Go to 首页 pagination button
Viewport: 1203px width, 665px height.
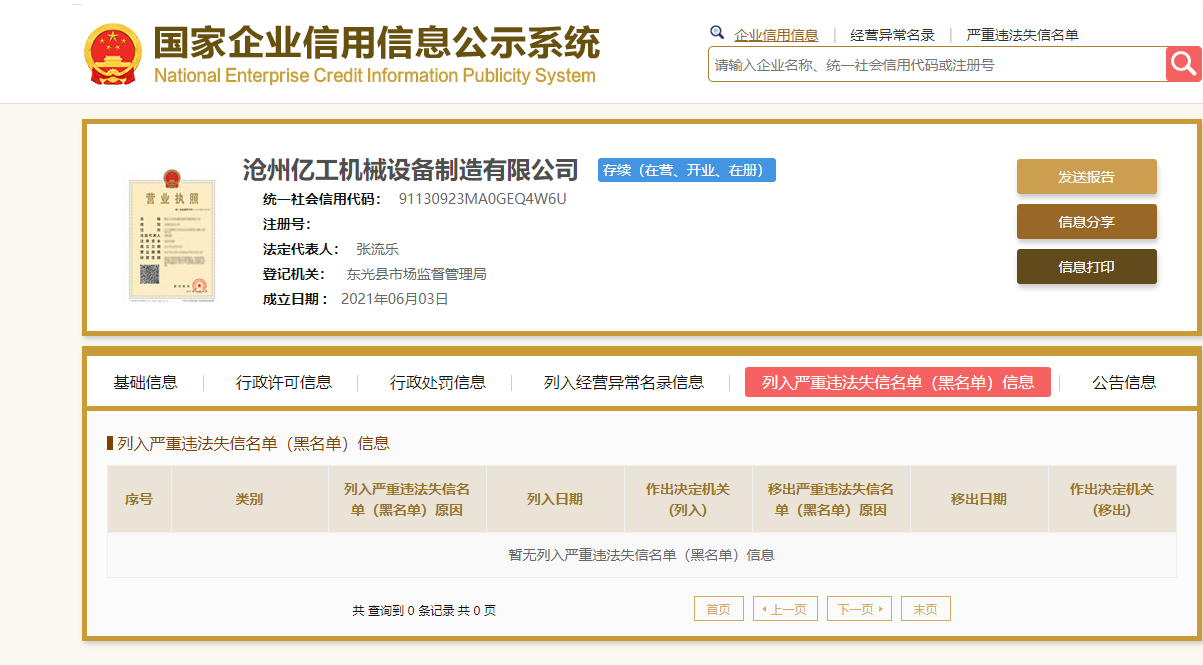(719, 609)
